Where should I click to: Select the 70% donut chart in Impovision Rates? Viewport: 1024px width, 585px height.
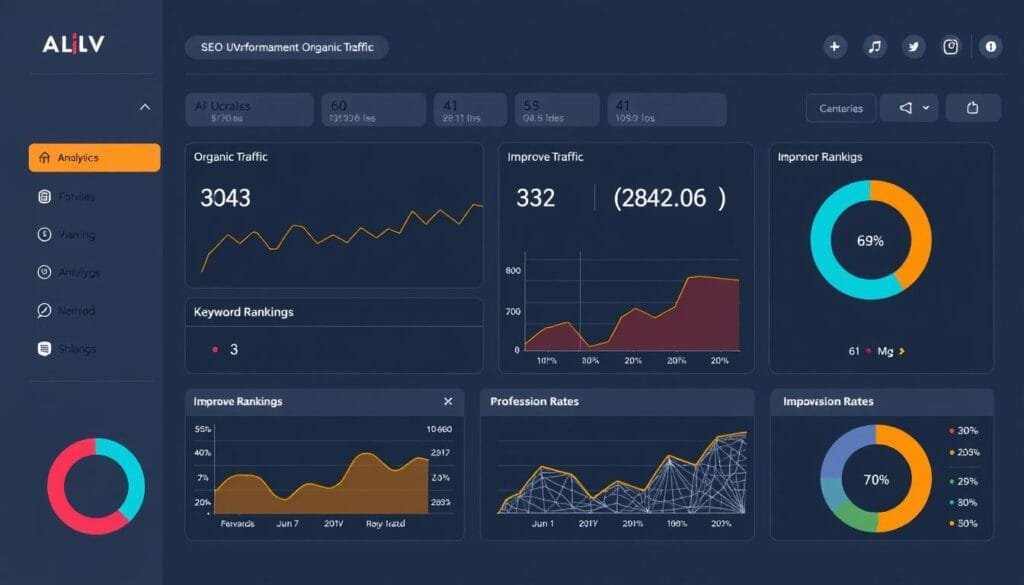[x=879, y=480]
